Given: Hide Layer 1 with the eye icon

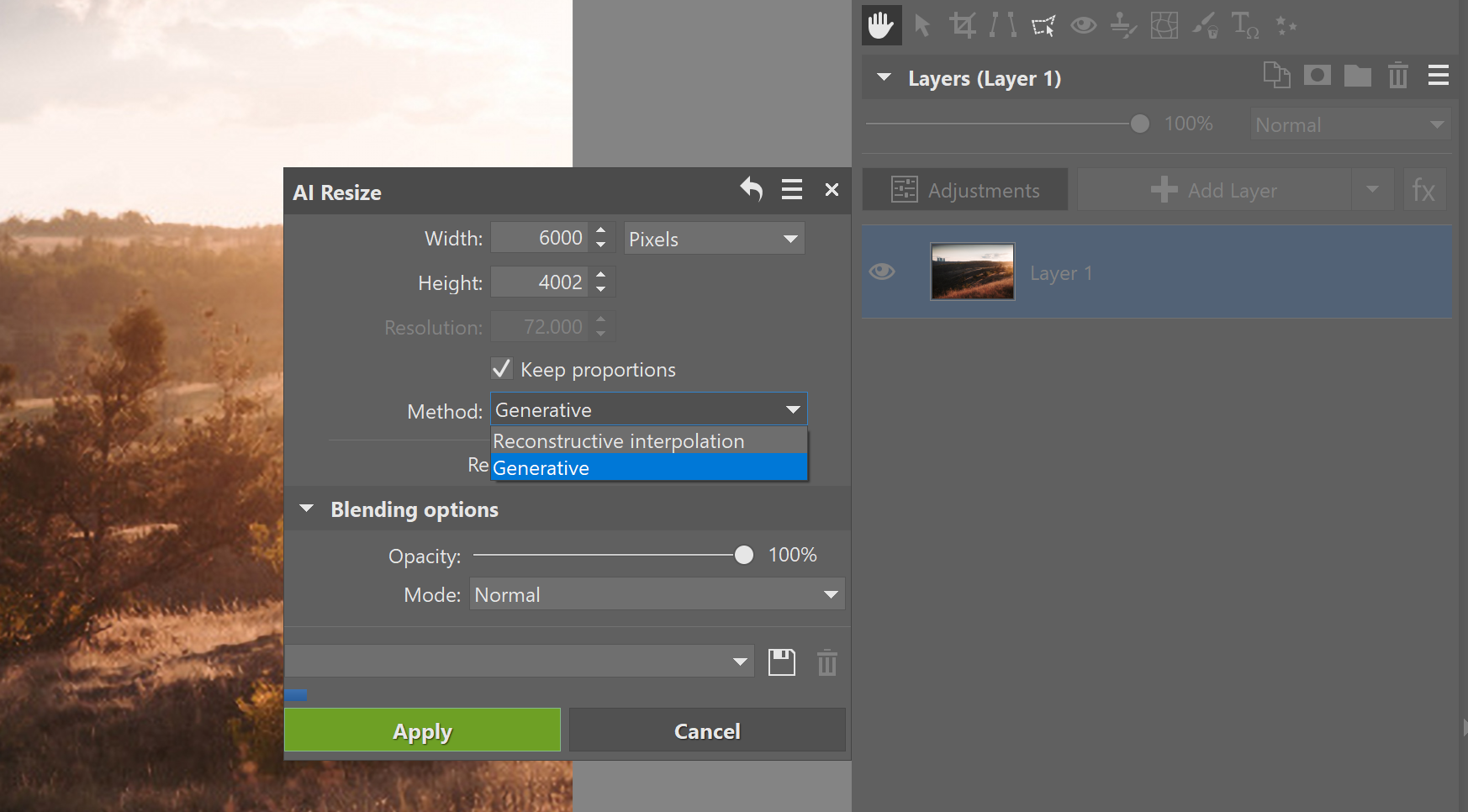Looking at the screenshot, I should (882, 272).
